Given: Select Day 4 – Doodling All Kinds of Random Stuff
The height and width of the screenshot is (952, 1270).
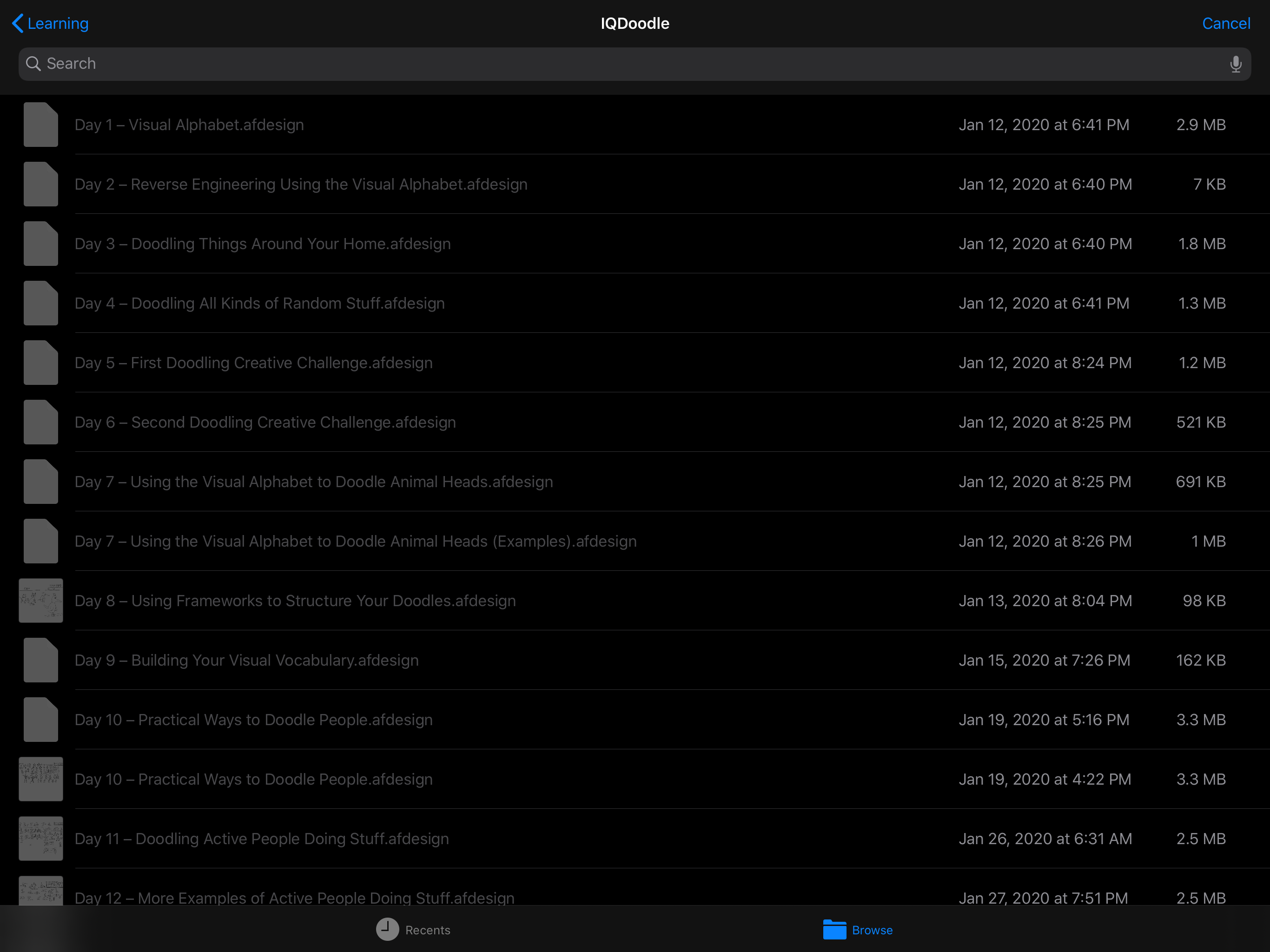Looking at the screenshot, I should point(635,303).
